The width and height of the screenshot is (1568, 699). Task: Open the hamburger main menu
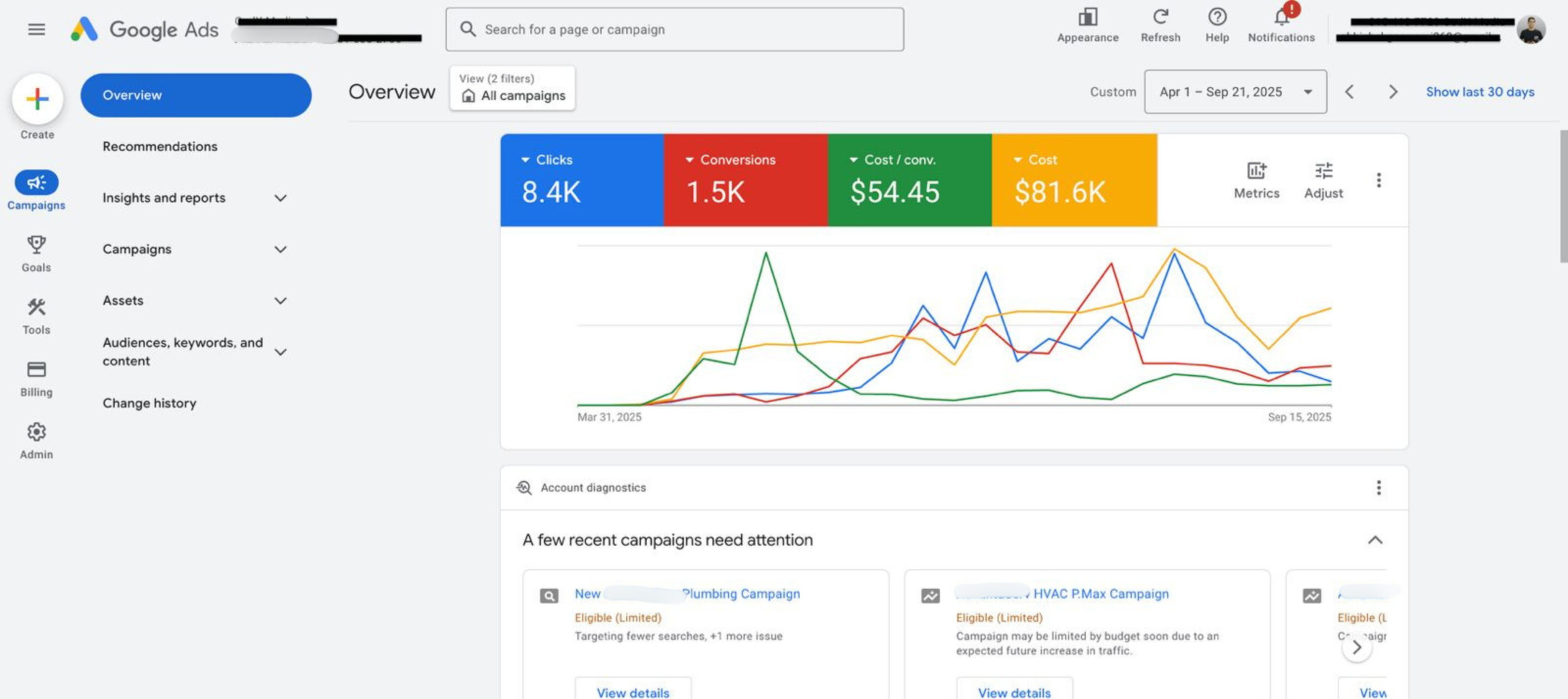coord(37,29)
